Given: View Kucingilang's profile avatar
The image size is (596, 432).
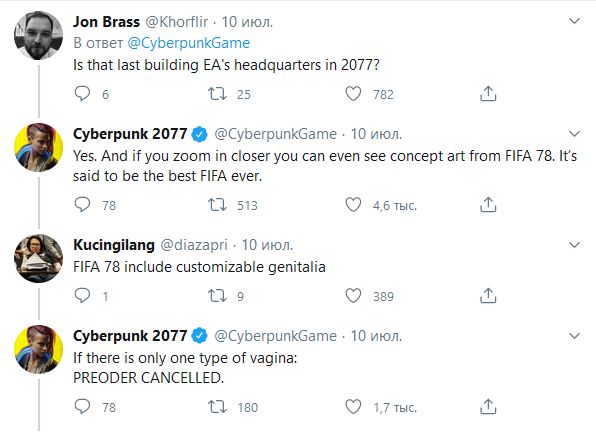Looking at the screenshot, I should [x=38, y=258].
